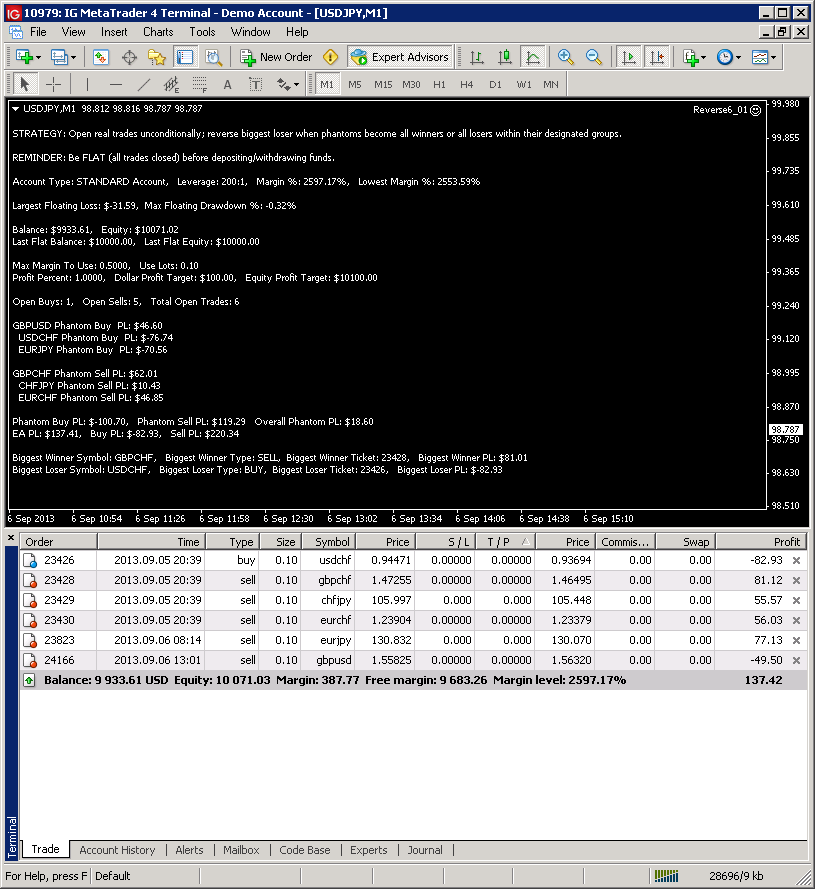Screen dimensions: 815x889
Task: Expand the New Chart dropdown arrow
Action: (x=39, y=57)
